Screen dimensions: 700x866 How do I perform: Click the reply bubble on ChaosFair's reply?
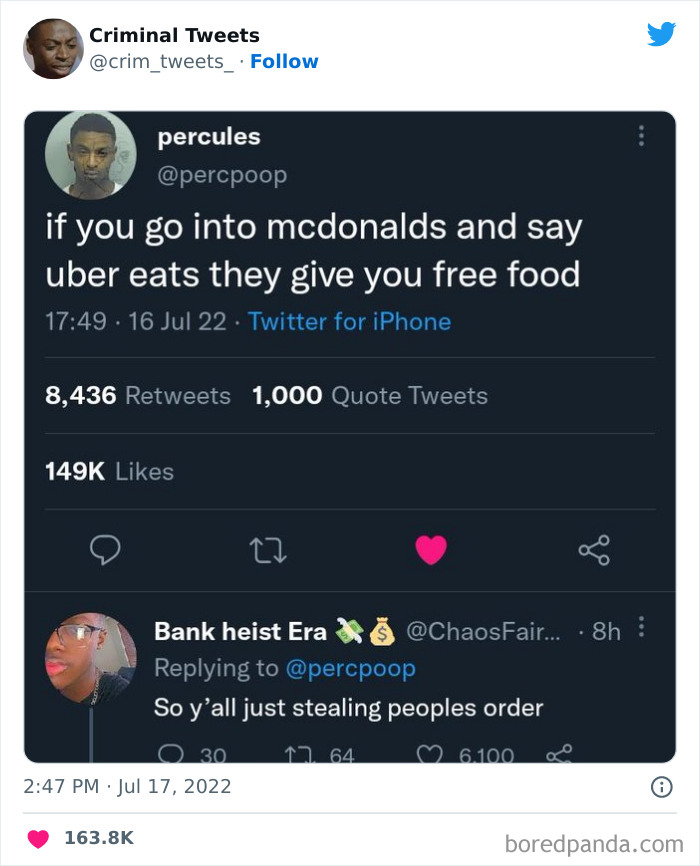click(x=172, y=755)
